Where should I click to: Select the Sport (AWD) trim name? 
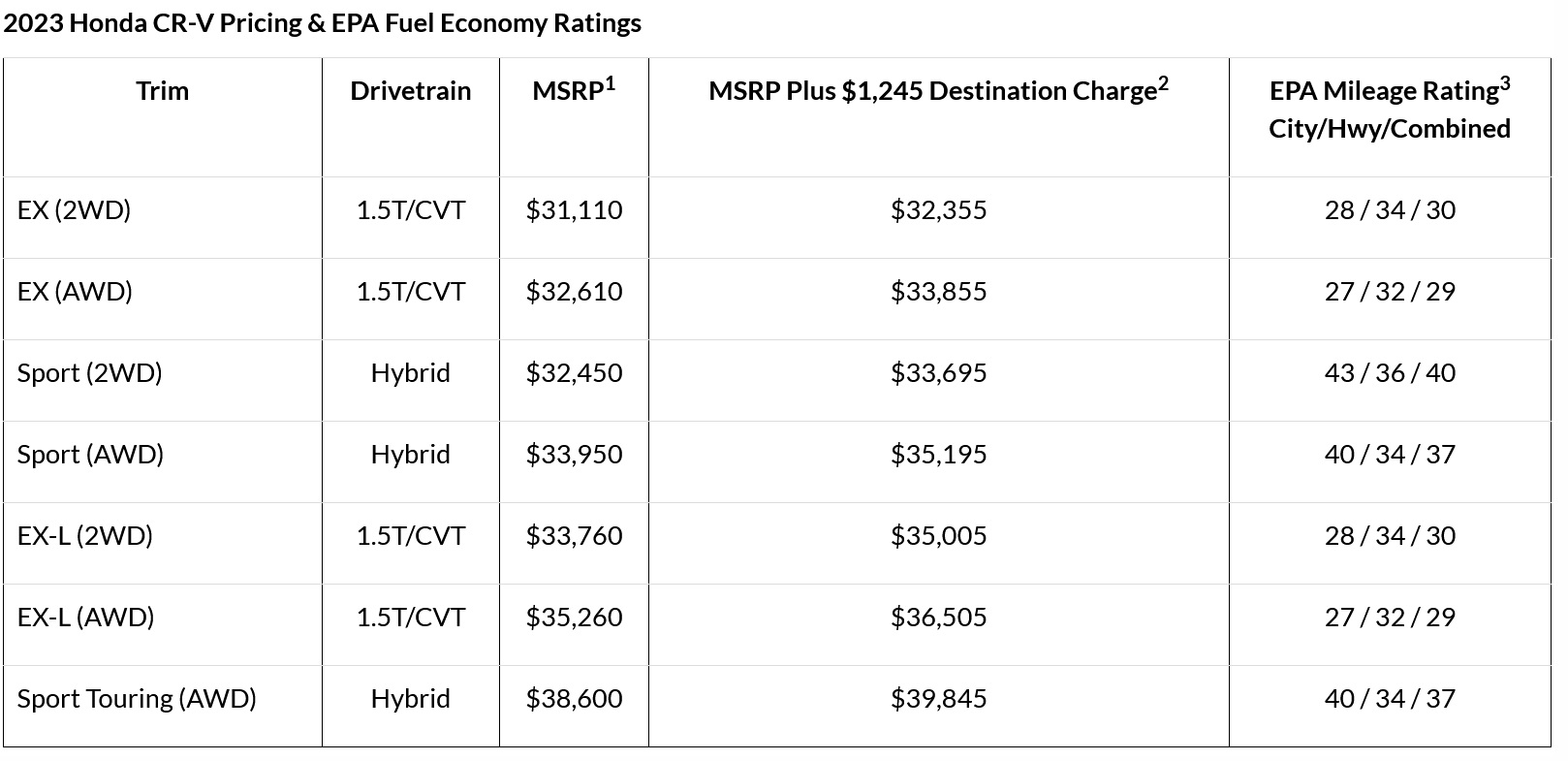click(90, 455)
